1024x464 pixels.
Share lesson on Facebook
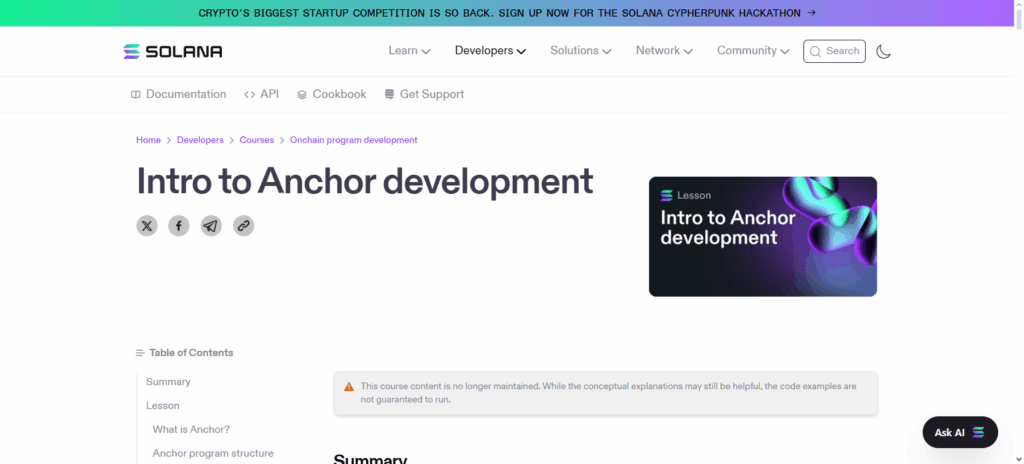(x=178, y=226)
